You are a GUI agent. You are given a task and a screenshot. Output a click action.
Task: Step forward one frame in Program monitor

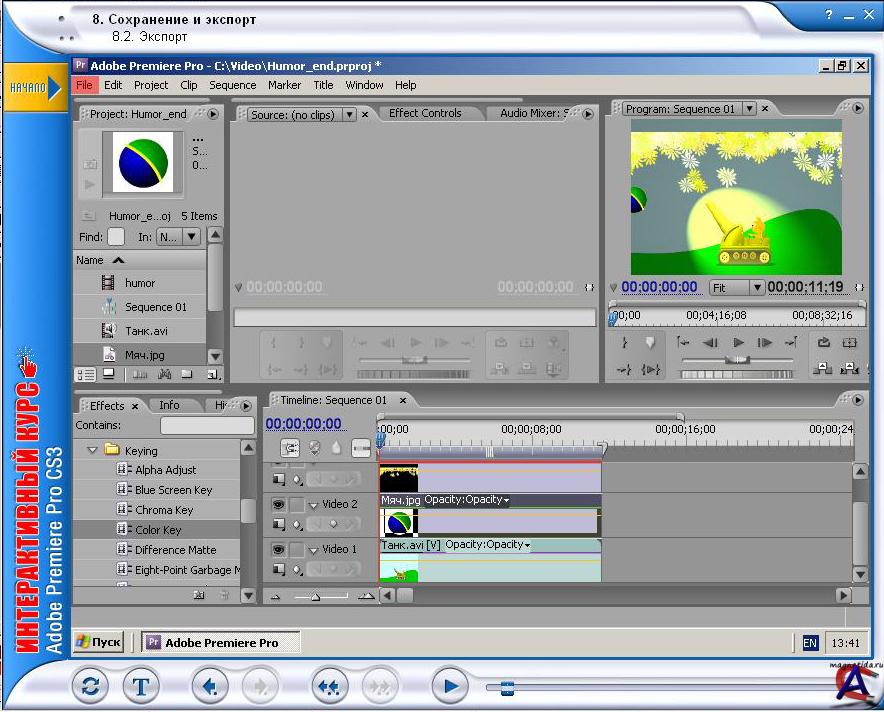click(765, 342)
